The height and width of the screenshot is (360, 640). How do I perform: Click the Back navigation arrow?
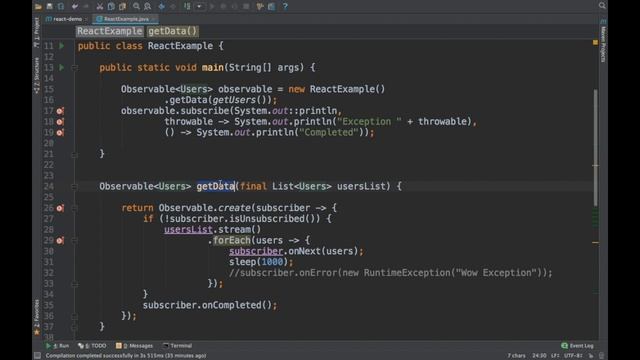(x=161, y=7)
